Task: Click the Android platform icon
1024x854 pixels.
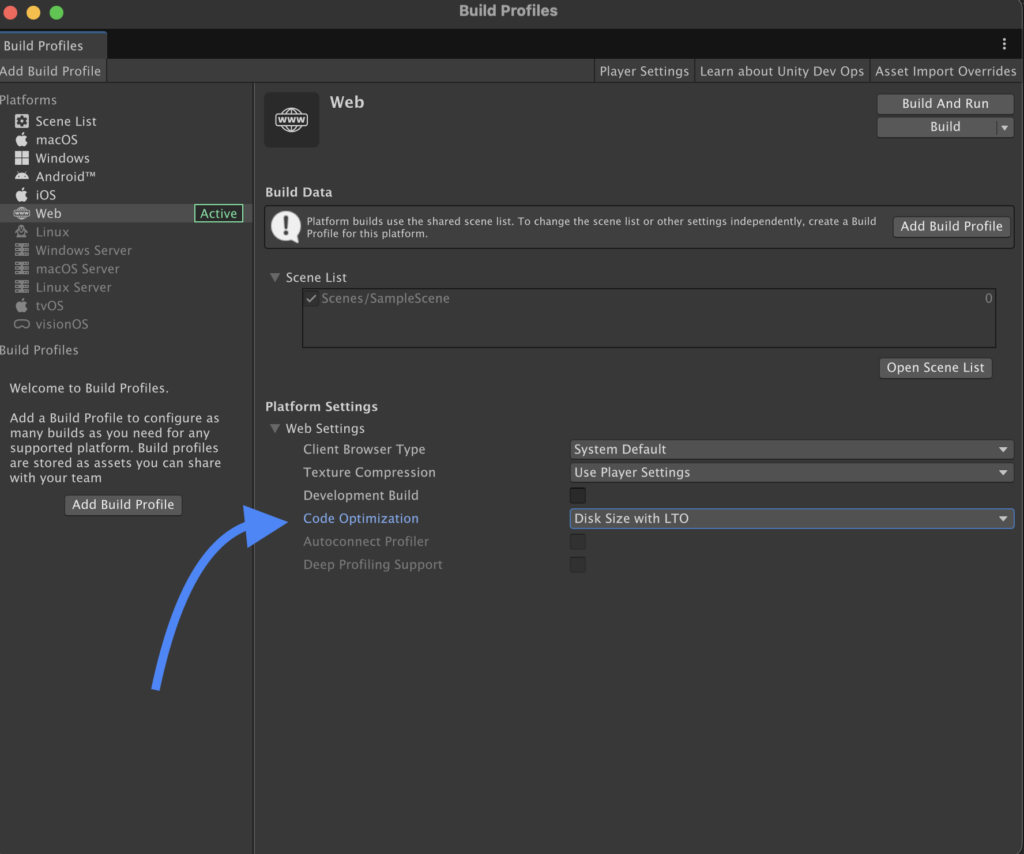Action: (x=21, y=177)
